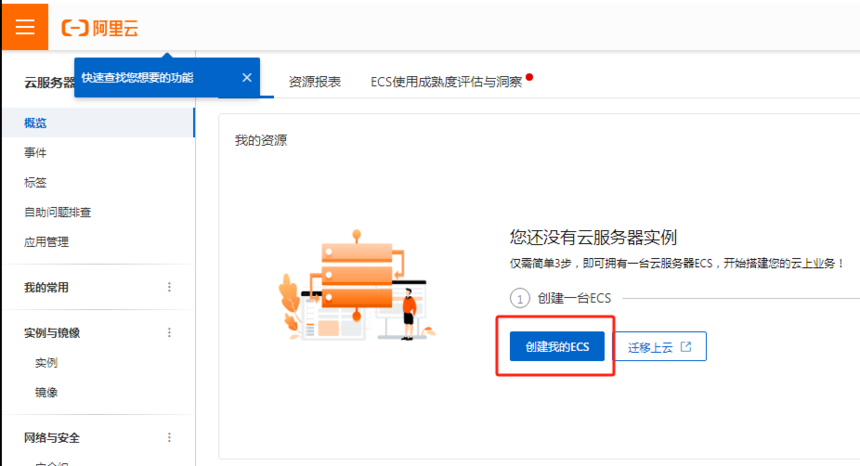Screen dimensions: 860x466
Task: Click the 仅需简单3步 description text
Action: tap(677, 264)
